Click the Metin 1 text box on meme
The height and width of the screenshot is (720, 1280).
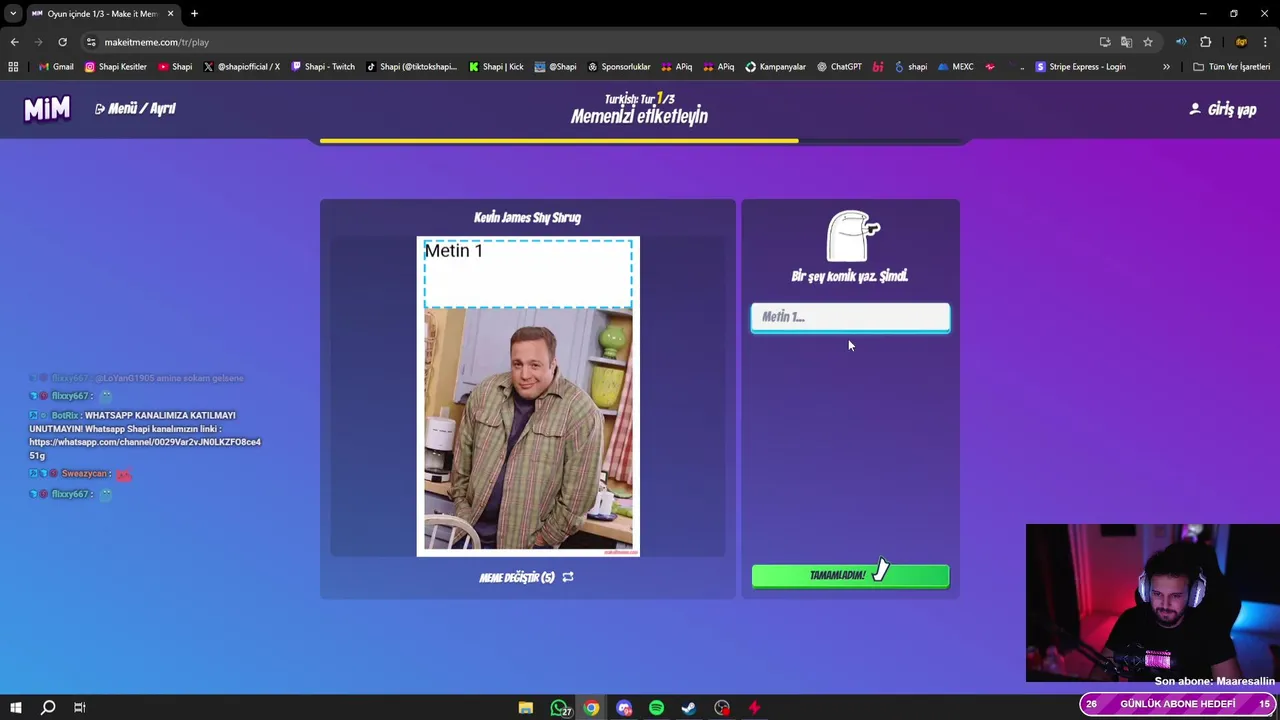click(x=528, y=273)
